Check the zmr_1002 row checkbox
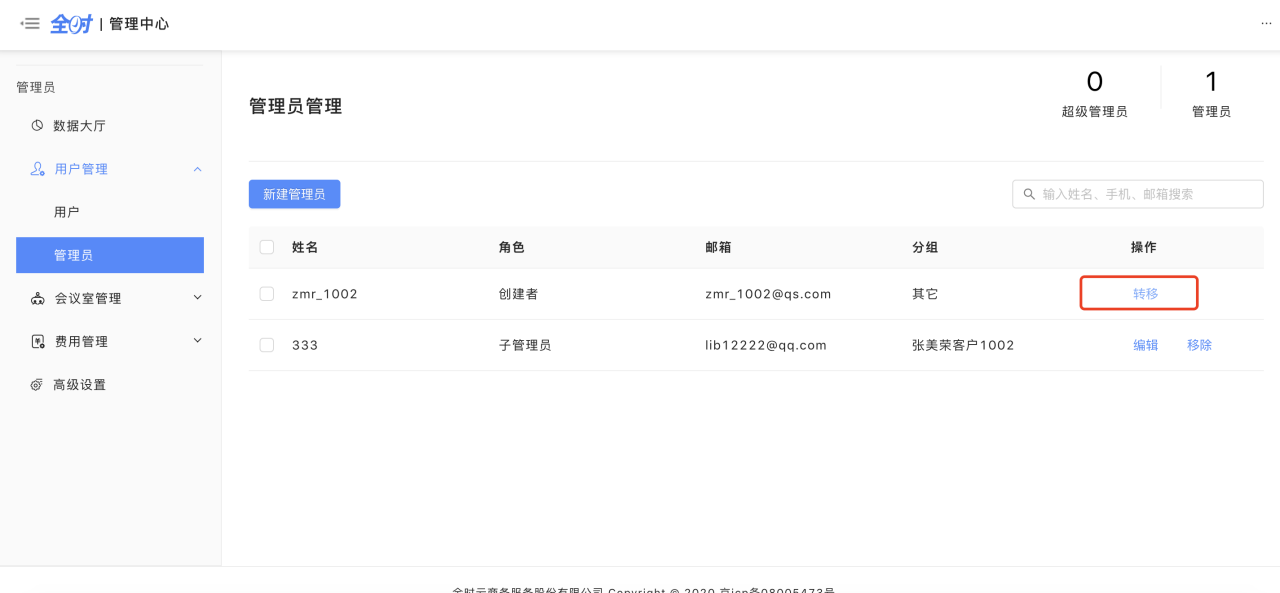Viewport: 1280px width, 593px height. click(x=267, y=294)
